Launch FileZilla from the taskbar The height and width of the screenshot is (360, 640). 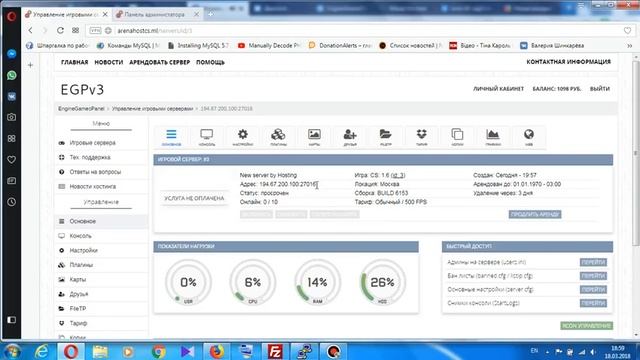(x=275, y=351)
